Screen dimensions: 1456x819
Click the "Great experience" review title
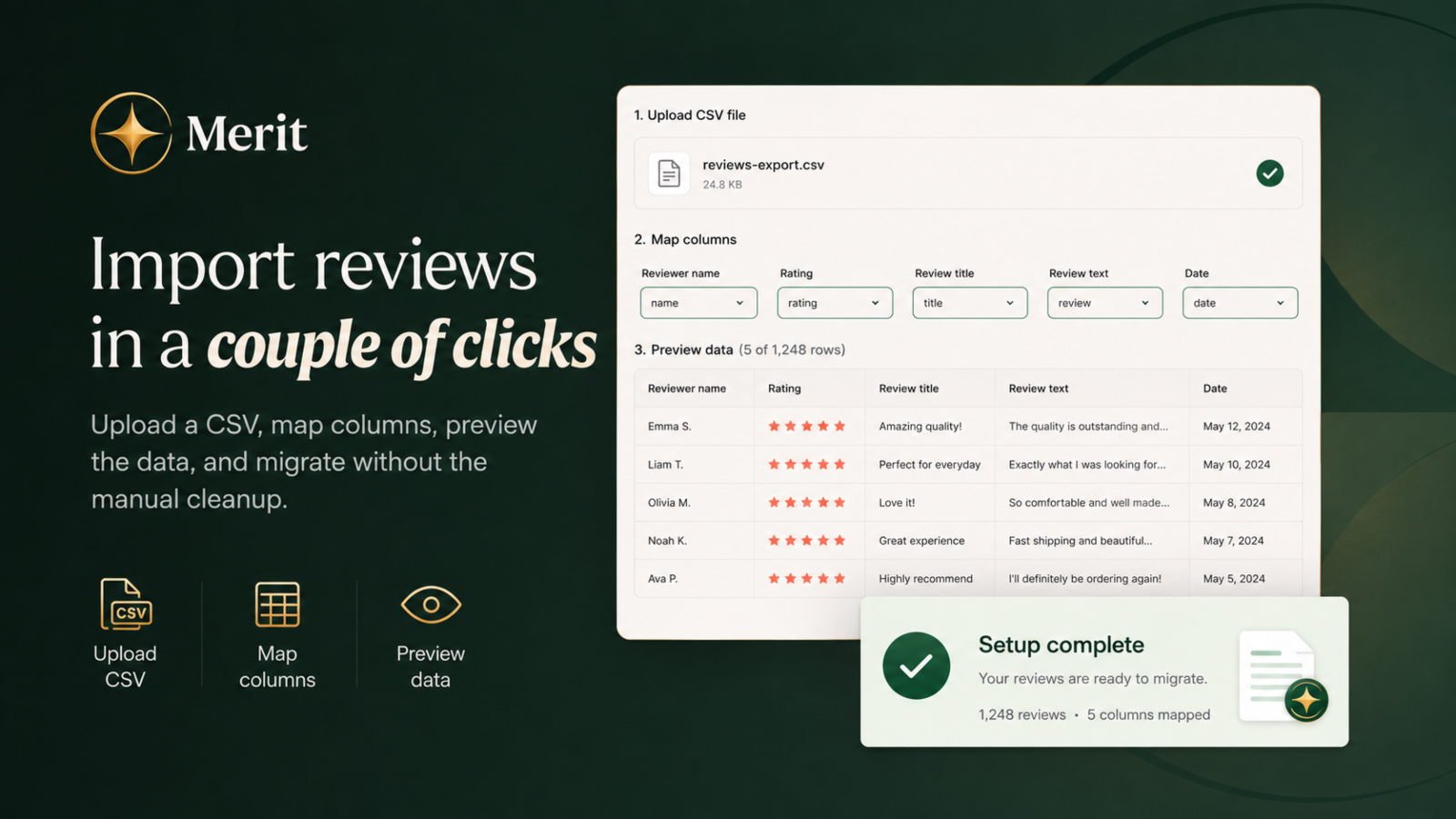pos(922,541)
